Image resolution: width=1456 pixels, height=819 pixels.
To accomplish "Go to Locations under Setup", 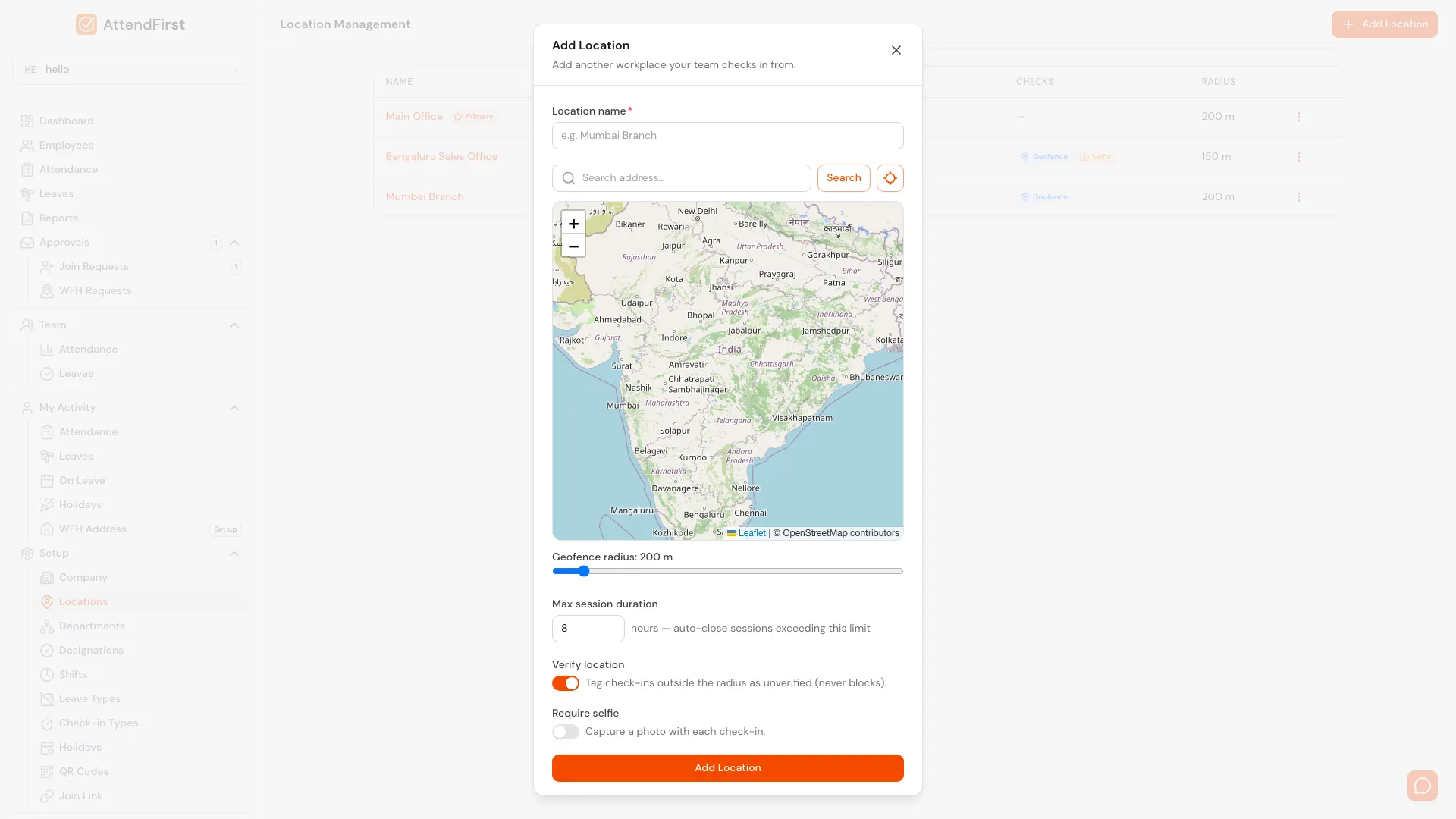I will (83, 602).
